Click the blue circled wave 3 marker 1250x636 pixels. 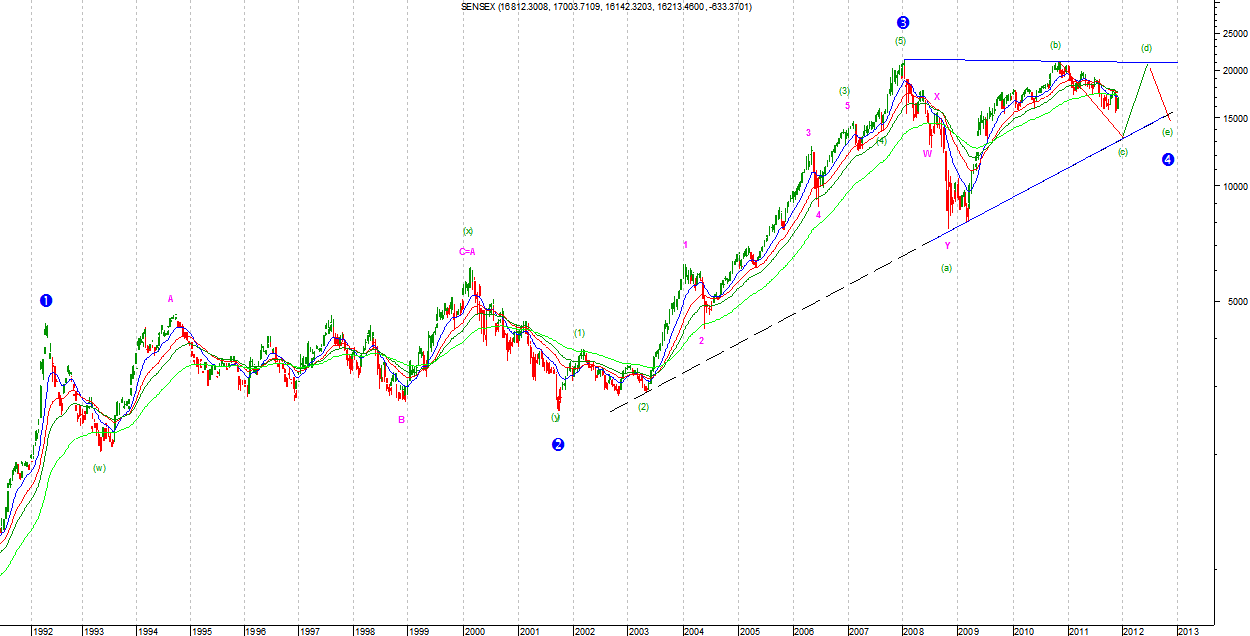point(903,22)
